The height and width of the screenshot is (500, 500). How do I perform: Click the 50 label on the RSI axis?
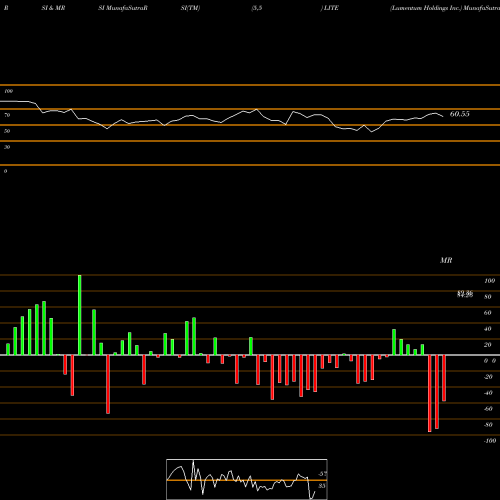pyautogui.click(x=7, y=131)
